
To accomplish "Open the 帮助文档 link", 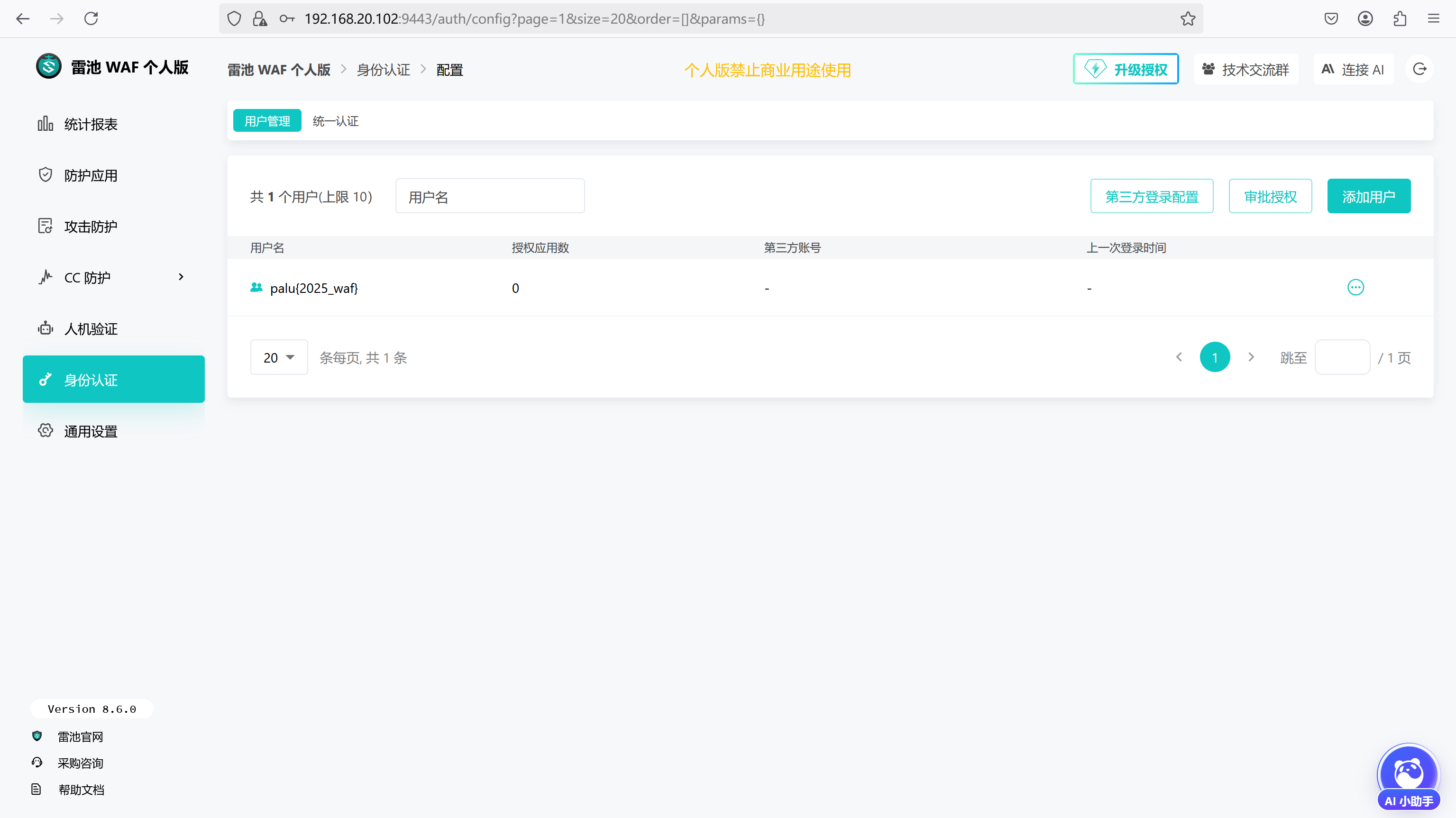I will click(81, 790).
